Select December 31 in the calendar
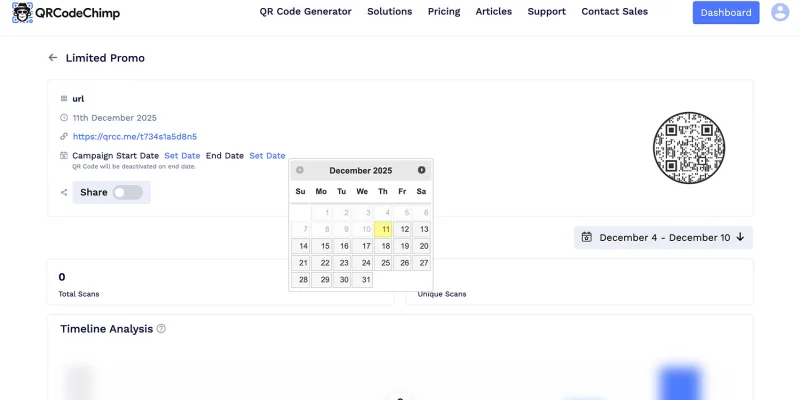The height and width of the screenshot is (400, 800). tap(362, 280)
